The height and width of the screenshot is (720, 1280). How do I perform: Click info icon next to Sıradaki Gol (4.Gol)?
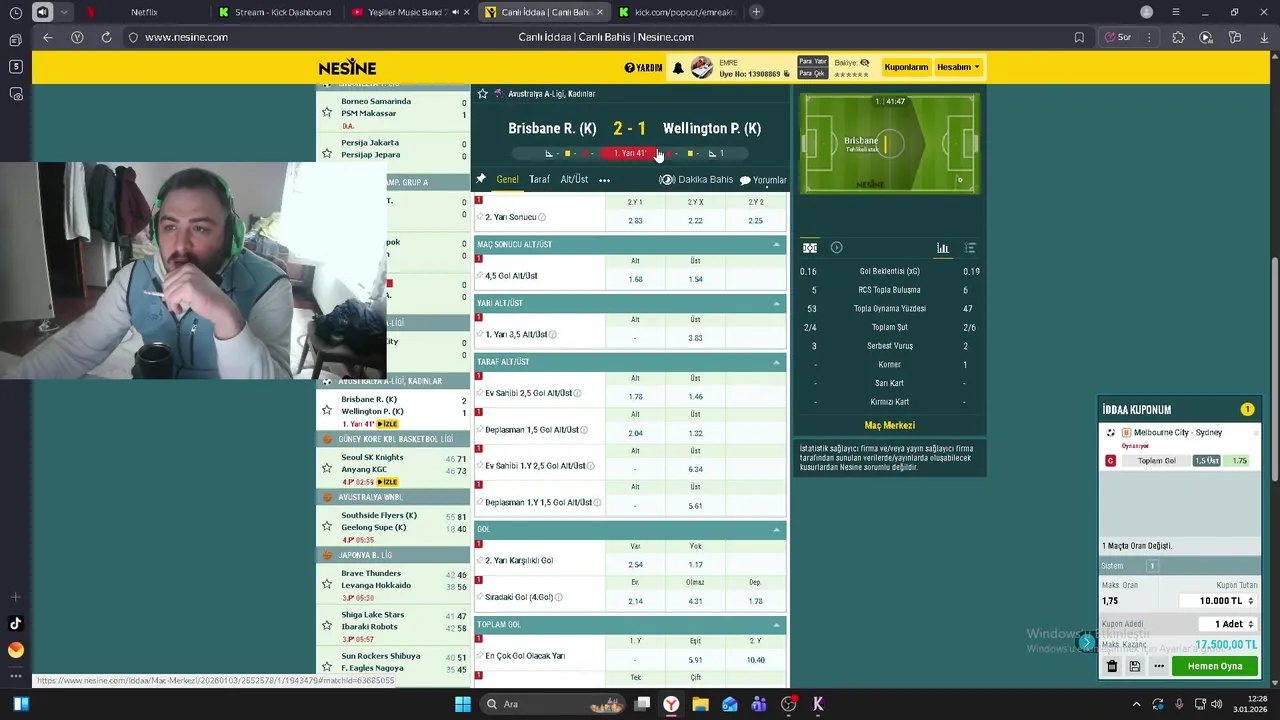(559, 598)
